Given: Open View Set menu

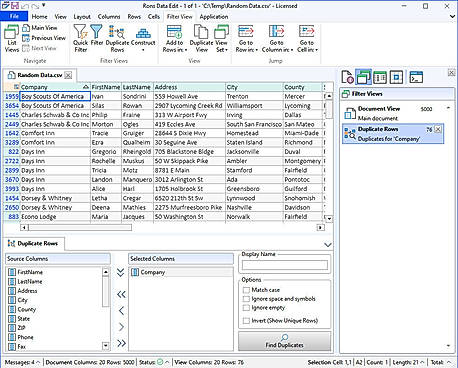Looking at the screenshot, I should [221, 39].
